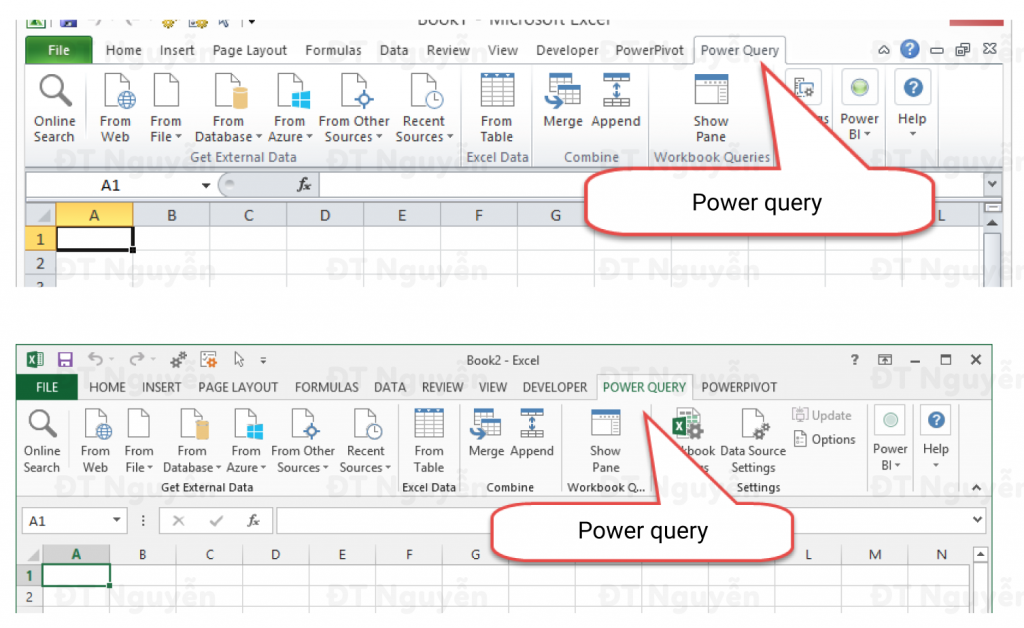The image size is (1024, 628).
Task: Click the Insert Function fx button in Book2 window
Action: click(254, 521)
